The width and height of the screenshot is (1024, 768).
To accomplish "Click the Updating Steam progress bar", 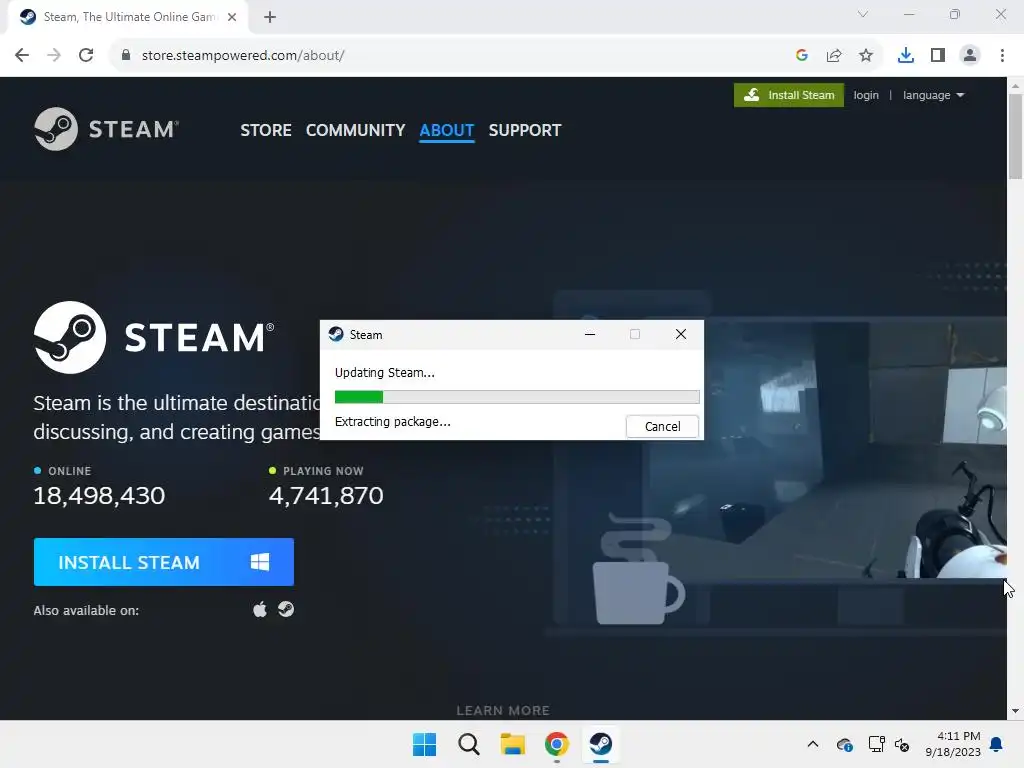I will (x=517, y=396).
